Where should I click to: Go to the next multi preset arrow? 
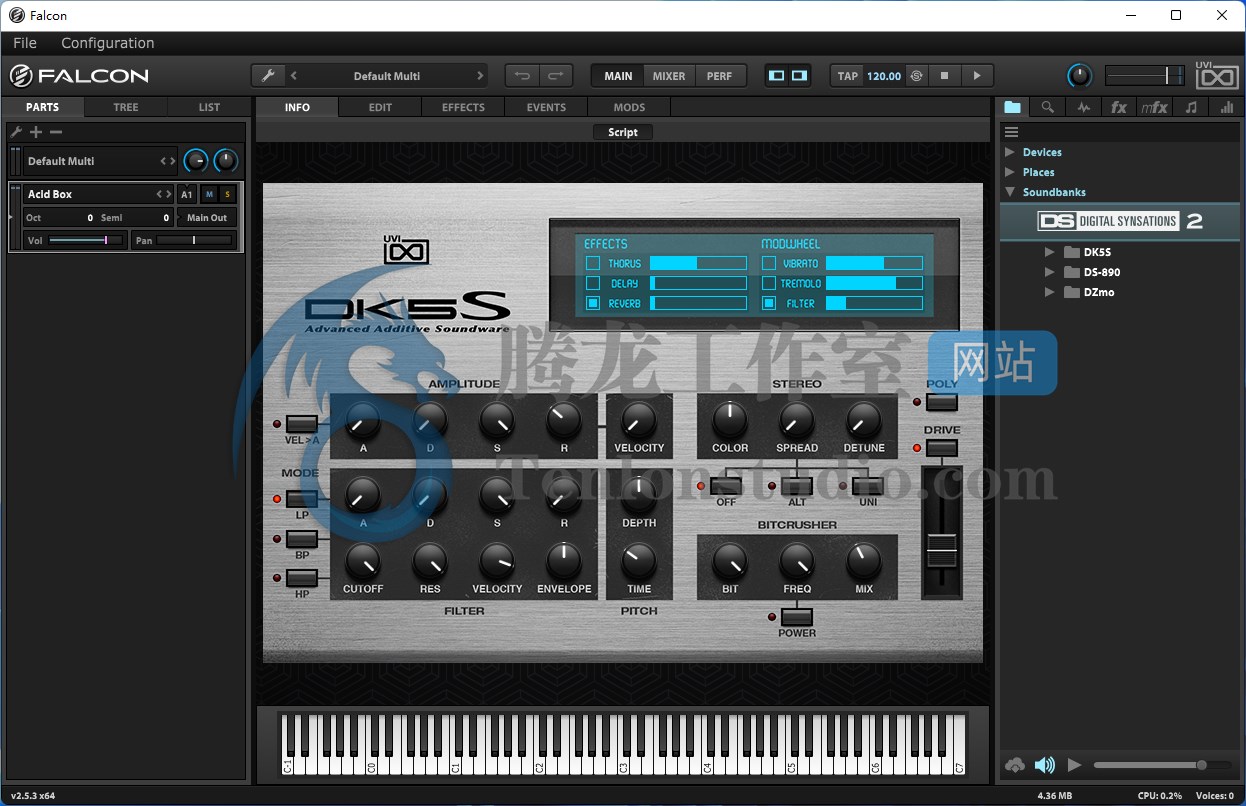pyautogui.click(x=480, y=76)
